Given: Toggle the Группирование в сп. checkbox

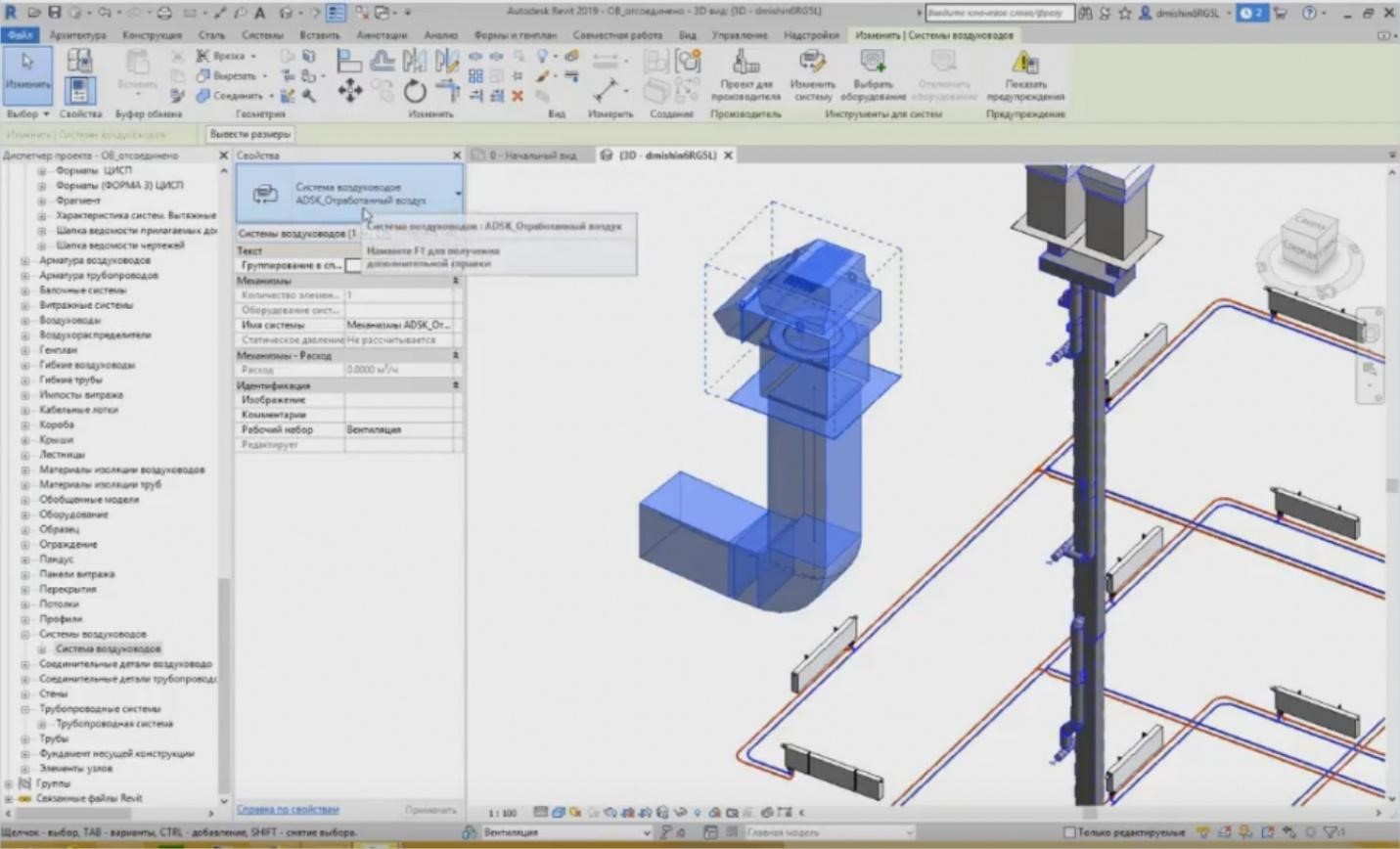Looking at the screenshot, I should coord(354,265).
